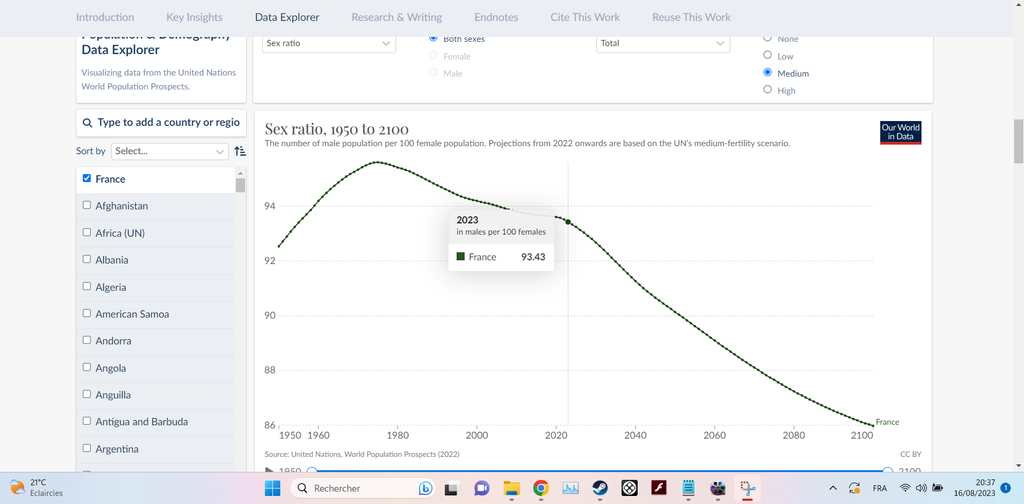Open Google Chrome from the taskbar
1024x504 pixels.
541,488
